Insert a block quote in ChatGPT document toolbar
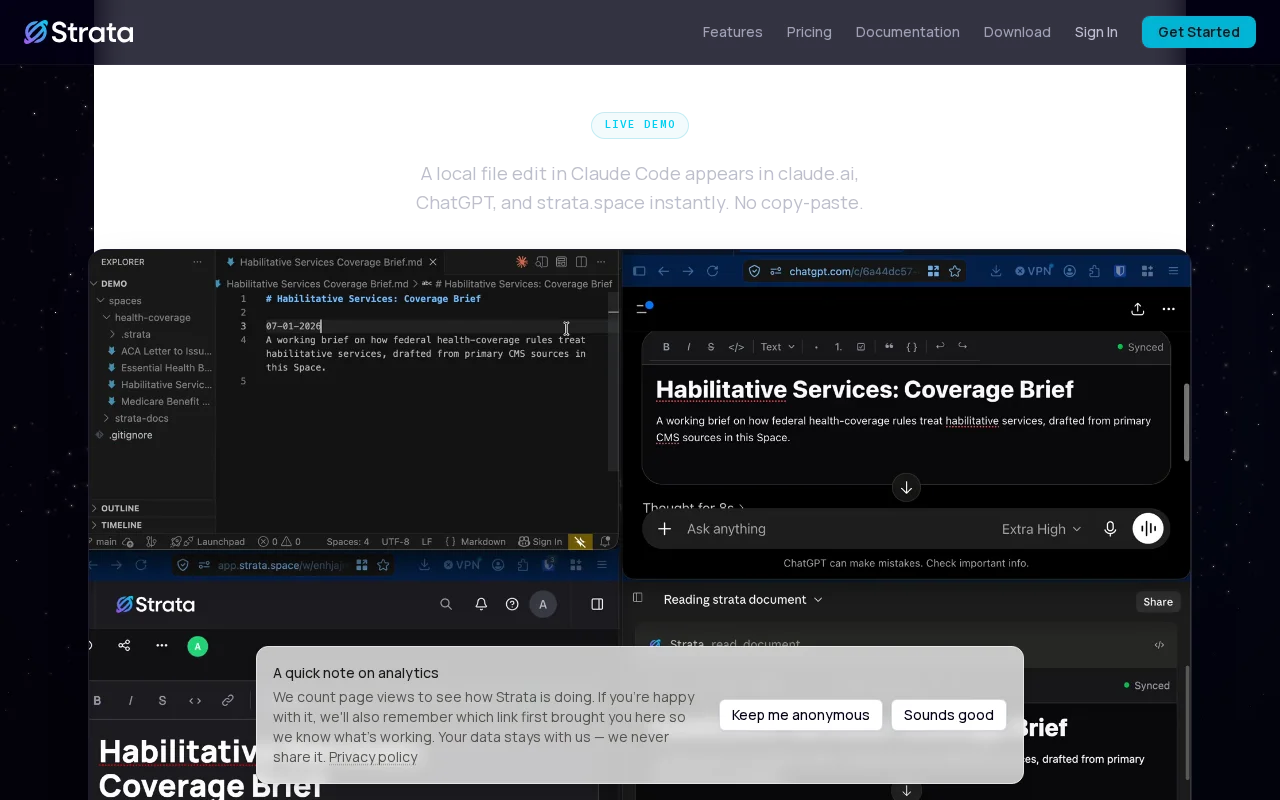 pyautogui.click(x=888, y=347)
